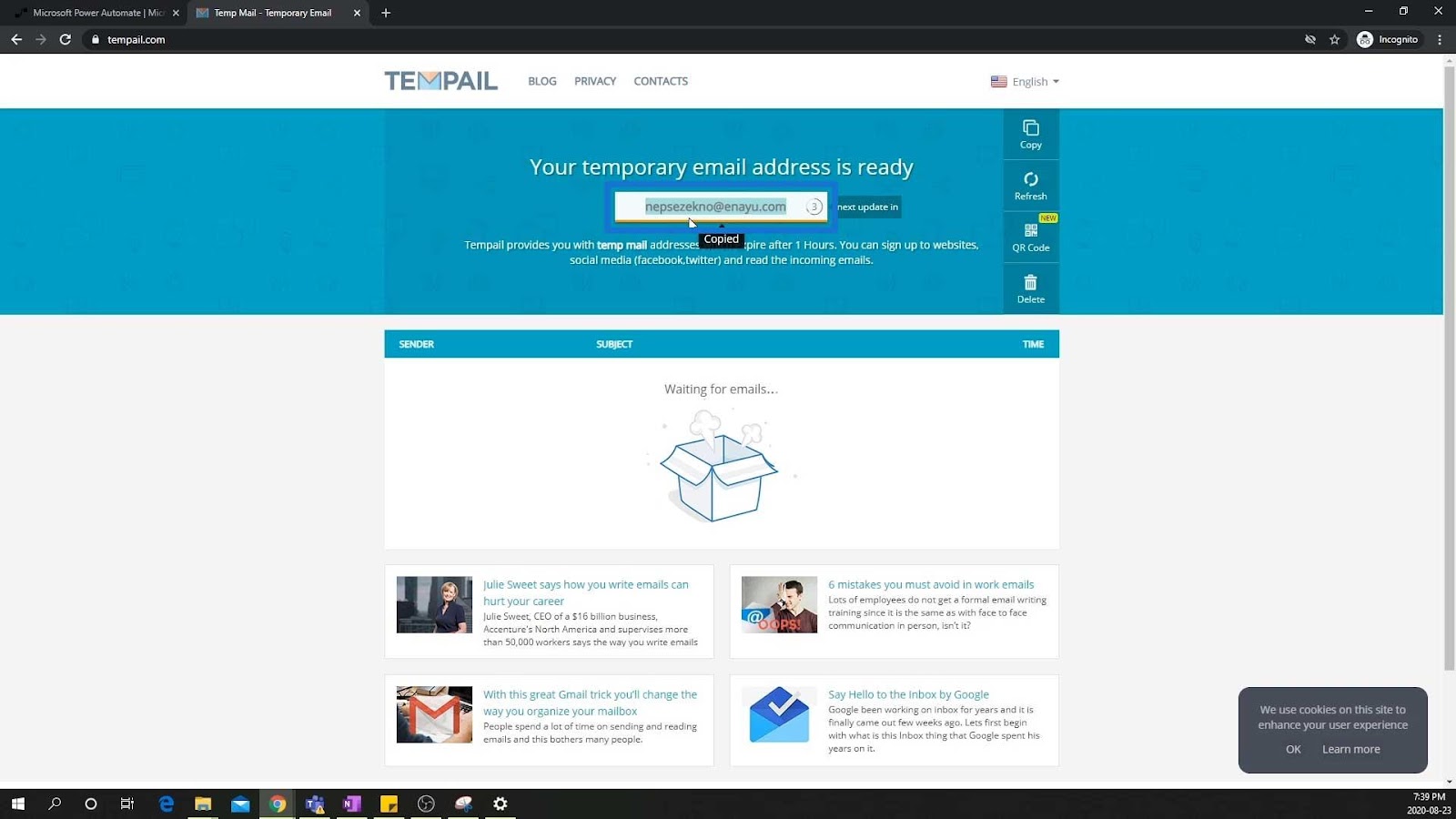The height and width of the screenshot is (819, 1456).
Task: Open OBS Studio from the taskbar
Action: click(426, 804)
